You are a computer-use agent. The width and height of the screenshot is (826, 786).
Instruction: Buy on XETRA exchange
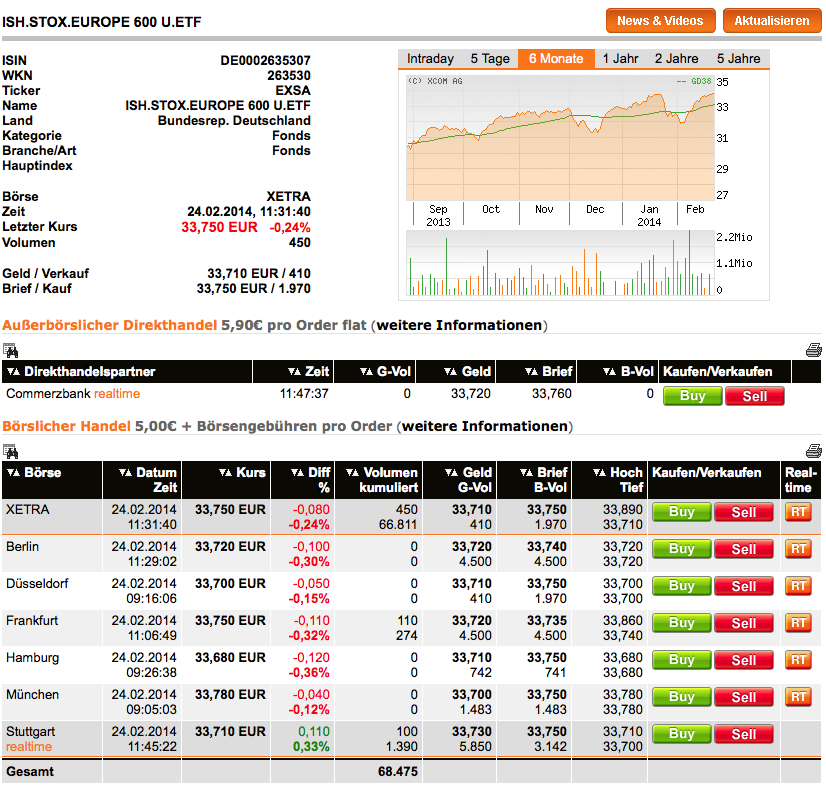[682, 512]
